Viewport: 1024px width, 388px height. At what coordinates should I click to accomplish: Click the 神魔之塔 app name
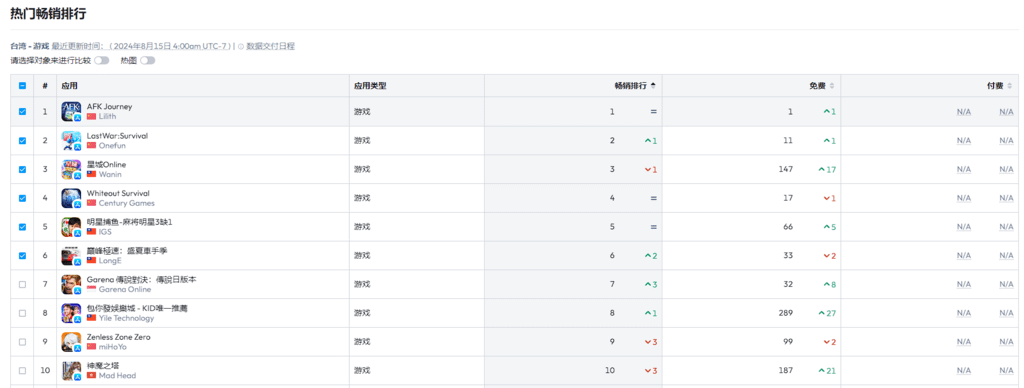pyautogui.click(x=103, y=365)
